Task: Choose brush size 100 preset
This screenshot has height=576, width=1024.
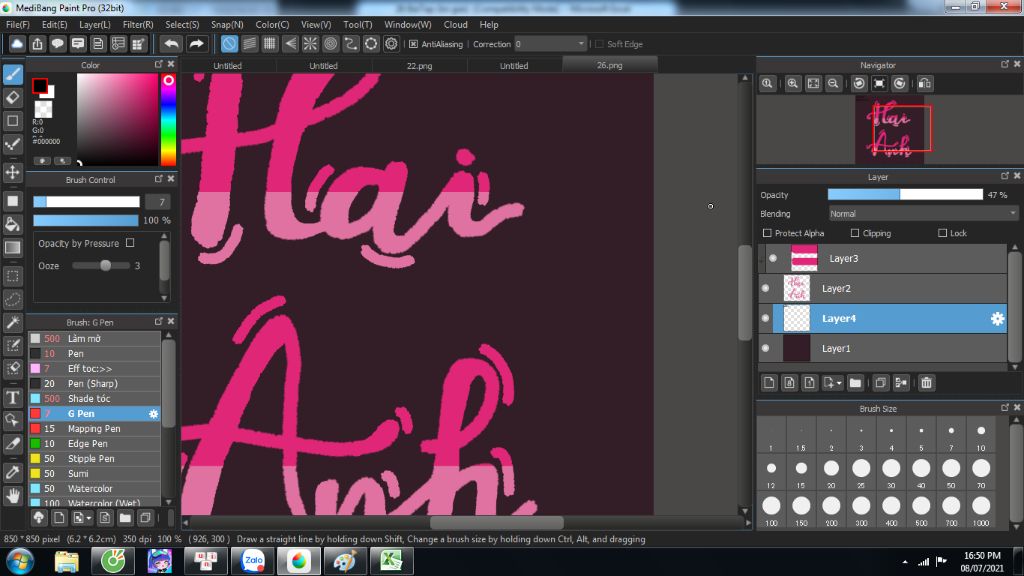Action: tap(771, 510)
